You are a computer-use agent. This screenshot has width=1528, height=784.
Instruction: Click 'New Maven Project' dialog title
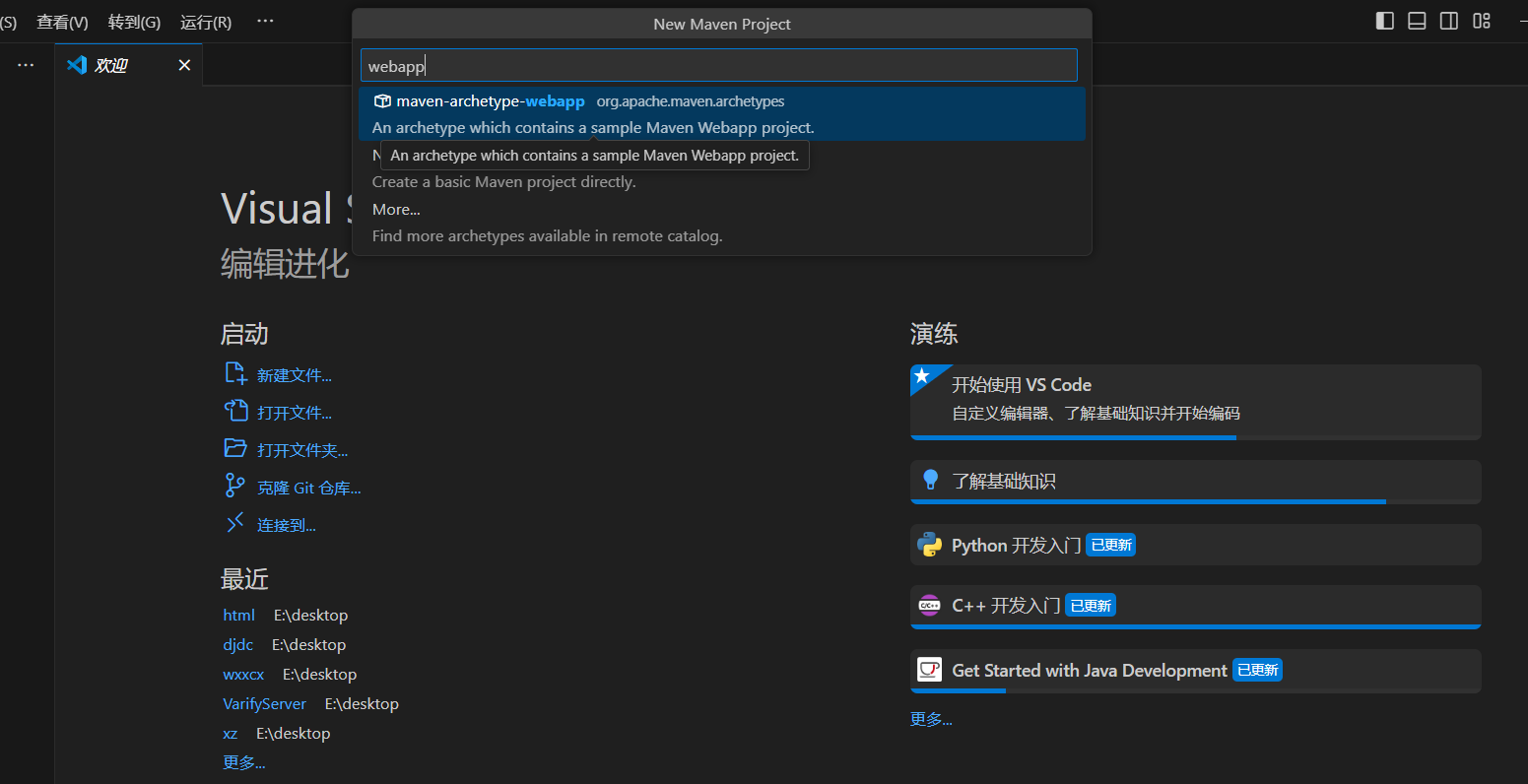click(x=722, y=24)
